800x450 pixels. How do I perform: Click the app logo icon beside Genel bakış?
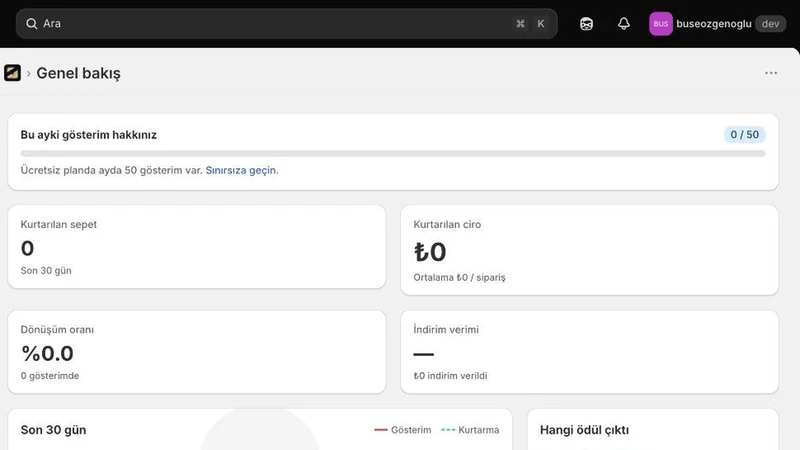click(12, 73)
